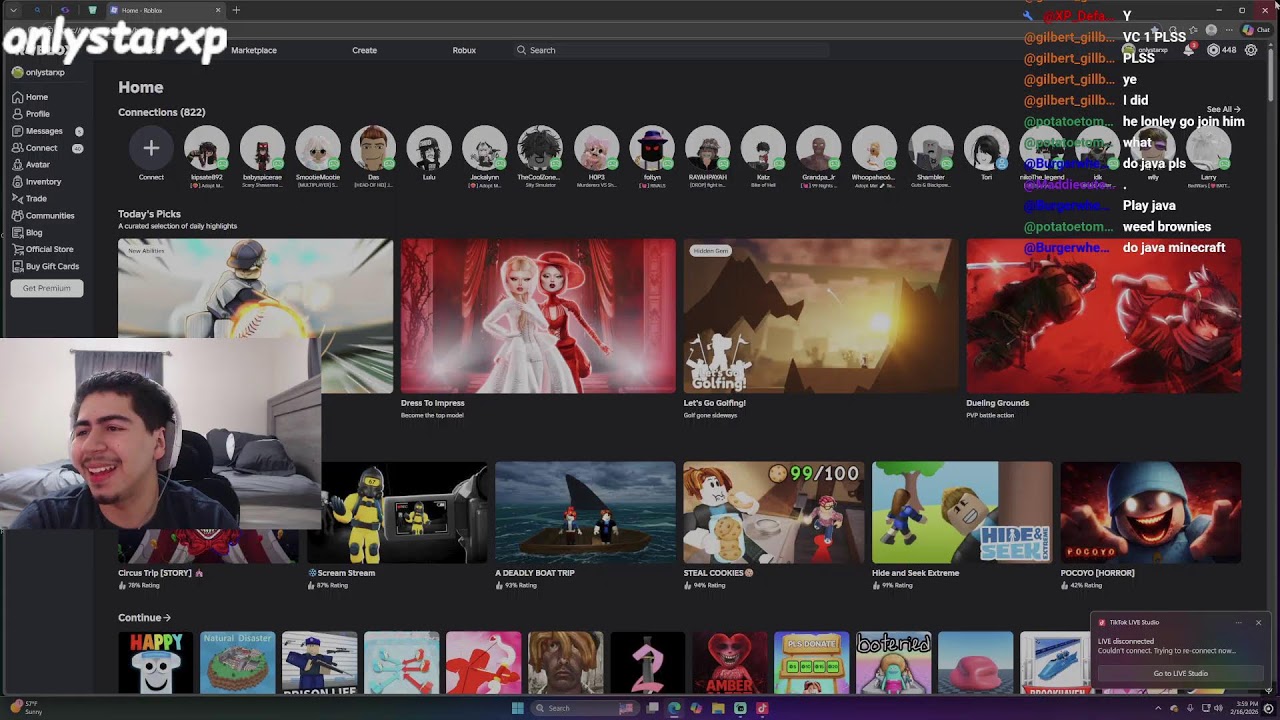This screenshot has height=720, width=1280.
Task: Open the TikTok LIVE Studio taskbar icon
Action: (x=762, y=708)
